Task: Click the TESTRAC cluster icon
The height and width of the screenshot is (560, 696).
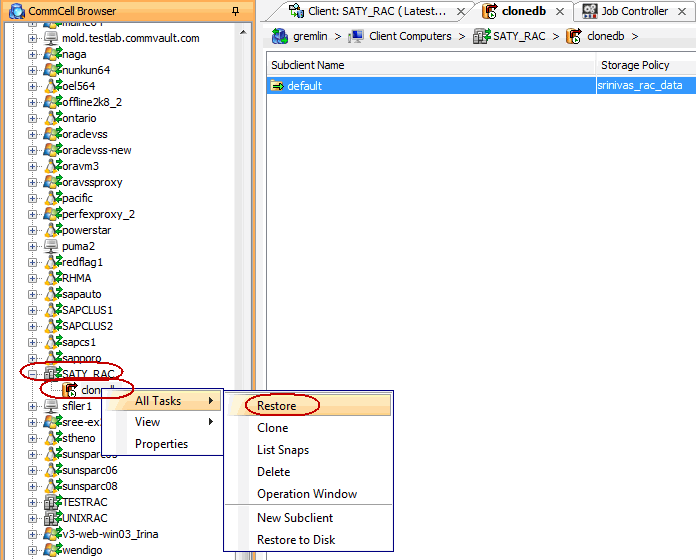Action: point(53,502)
